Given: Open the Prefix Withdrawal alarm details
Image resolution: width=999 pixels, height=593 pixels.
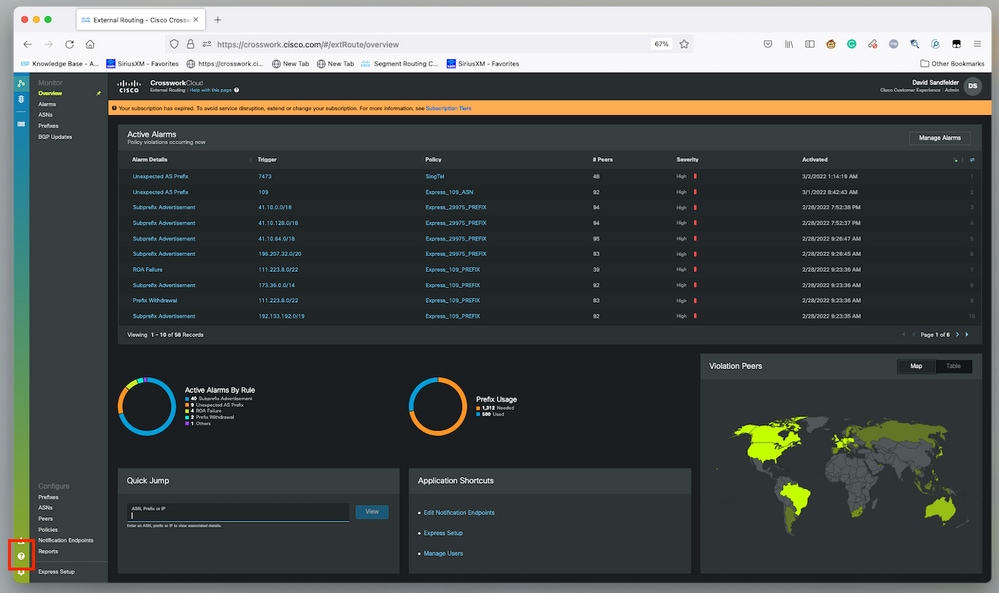Looking at the screenshot, I should point(155,301).
